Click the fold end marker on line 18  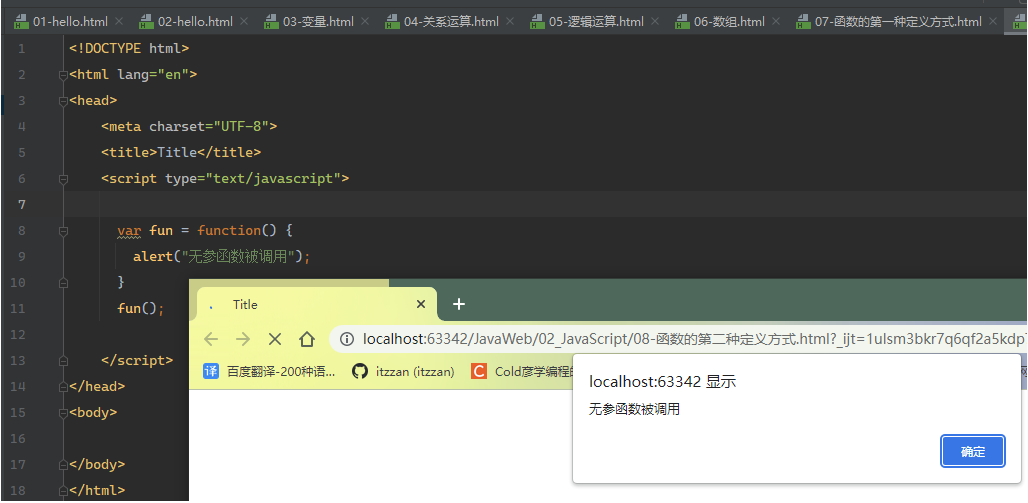click(x=64, y=490)
